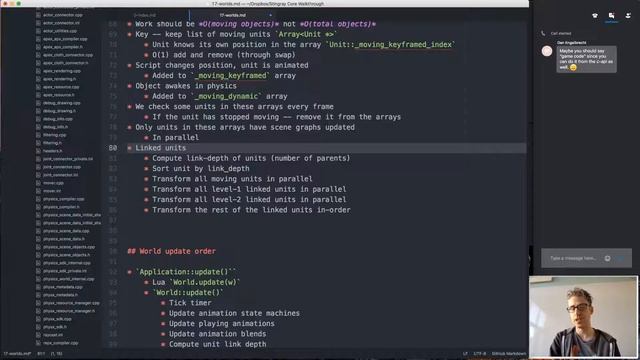Click line number 80 in gutter
640x360 pixels.
(113, 148)
